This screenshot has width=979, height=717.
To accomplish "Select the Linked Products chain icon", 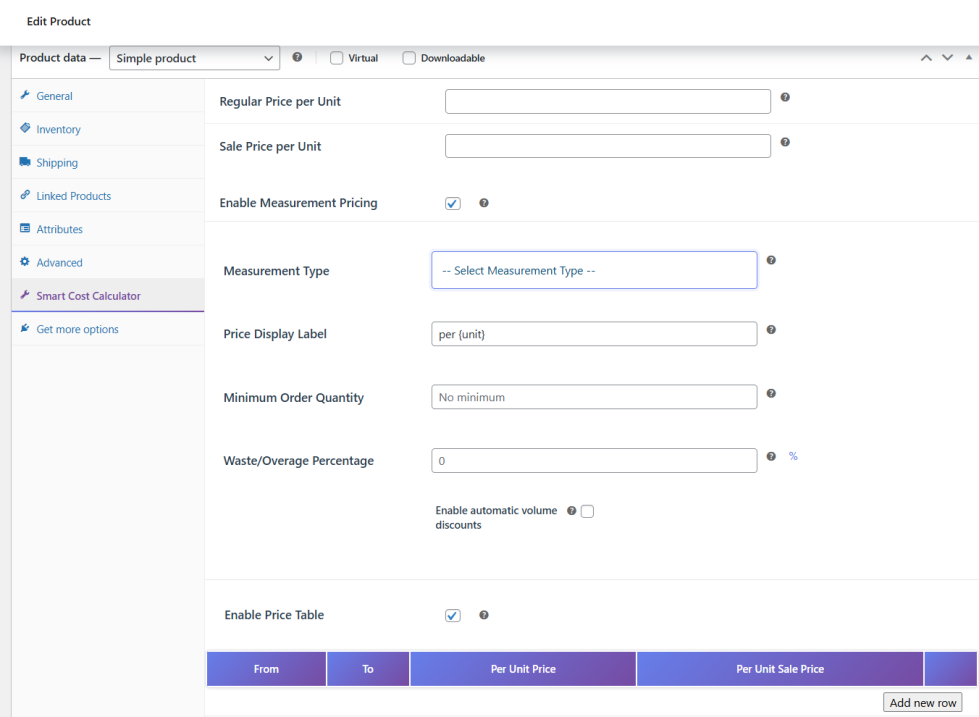I will pyautogui.click(x=24, y=195).
